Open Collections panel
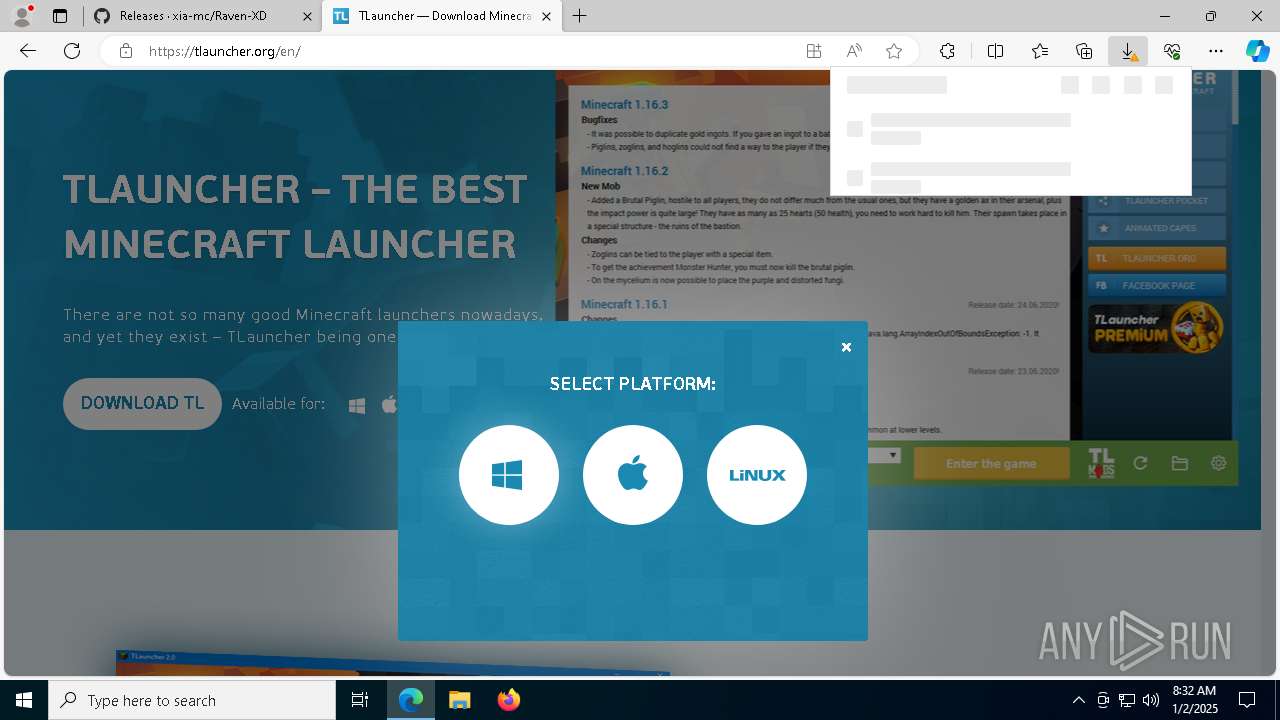The width and height of the screenshot is (1280, 720). click(1084, 51)
